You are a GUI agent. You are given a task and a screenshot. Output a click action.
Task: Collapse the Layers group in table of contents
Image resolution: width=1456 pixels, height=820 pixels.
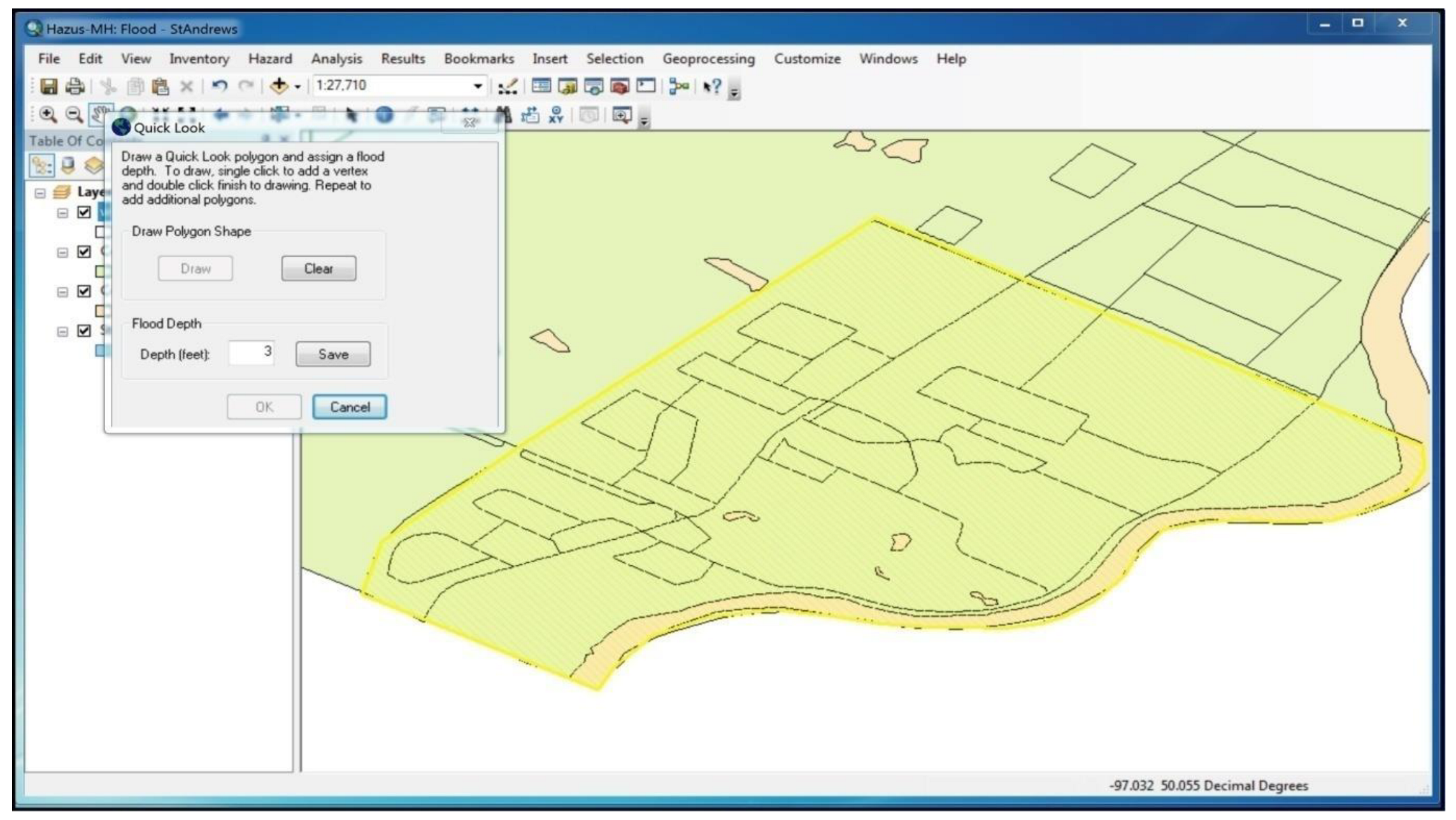point(40,192)
